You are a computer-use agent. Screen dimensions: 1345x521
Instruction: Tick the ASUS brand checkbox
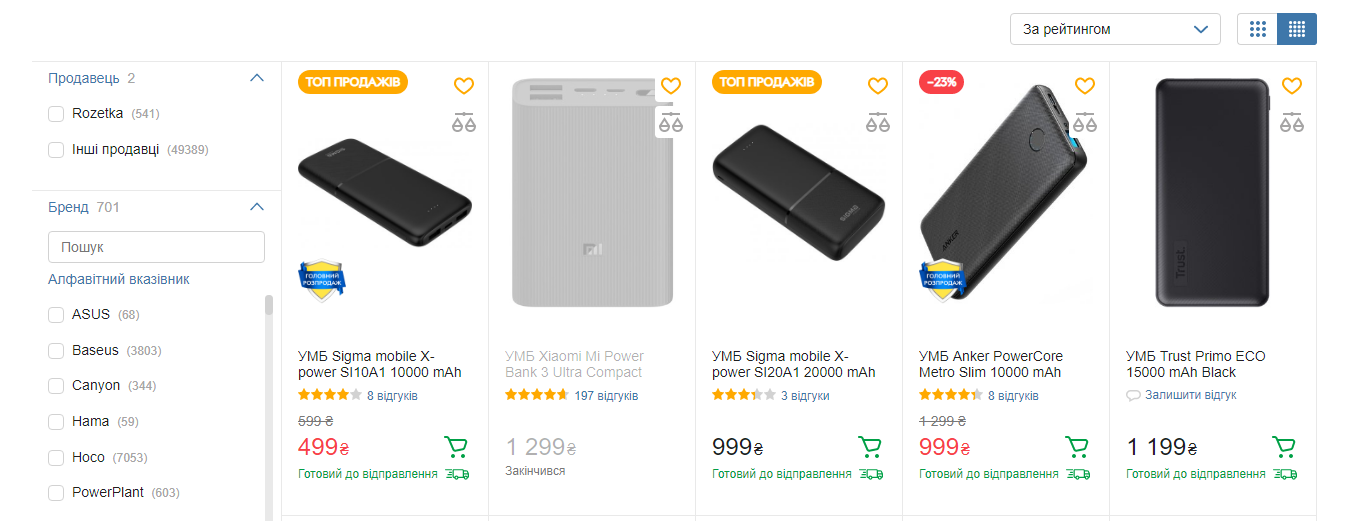[x=56, y=315]
